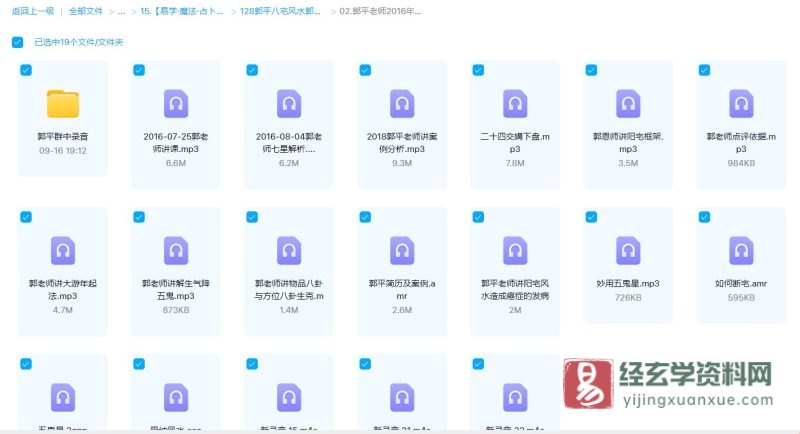Toggle the select-all checkbox for 19 files
Image resolution: width=800 pixels, height=434 pixels.
[17, 42]
